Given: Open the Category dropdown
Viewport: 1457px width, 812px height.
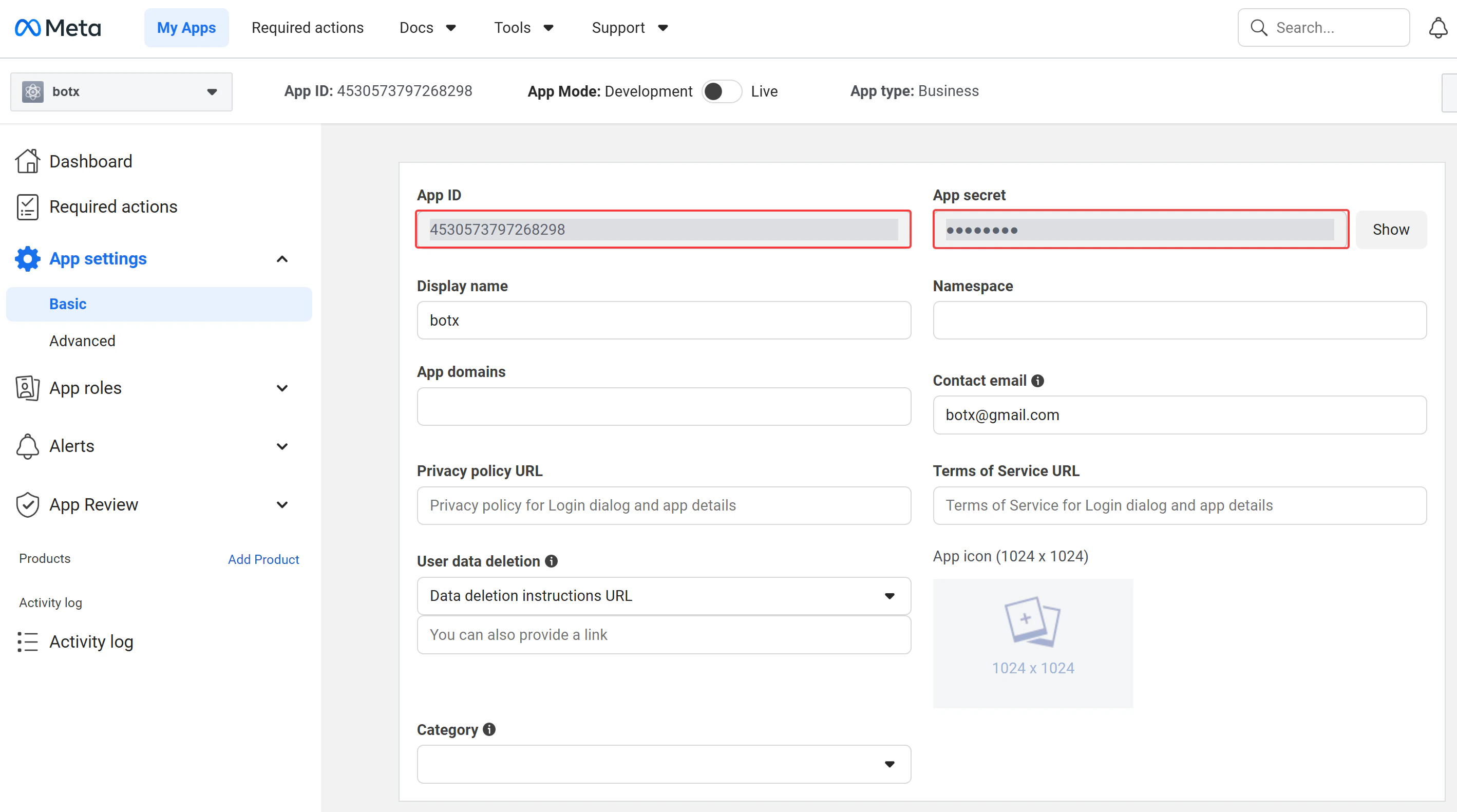Looking at the screenshot, I should click(664, 764).
